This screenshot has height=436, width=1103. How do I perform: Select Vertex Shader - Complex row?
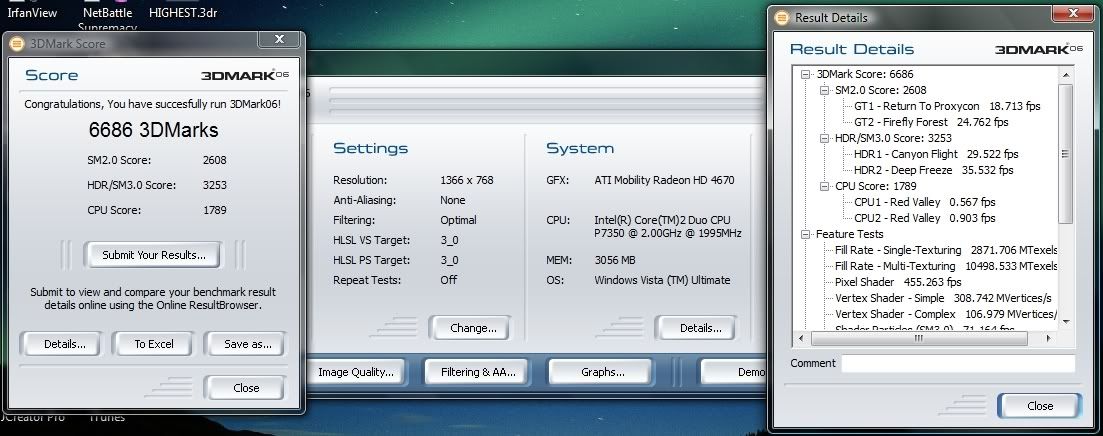pos(945,314)
